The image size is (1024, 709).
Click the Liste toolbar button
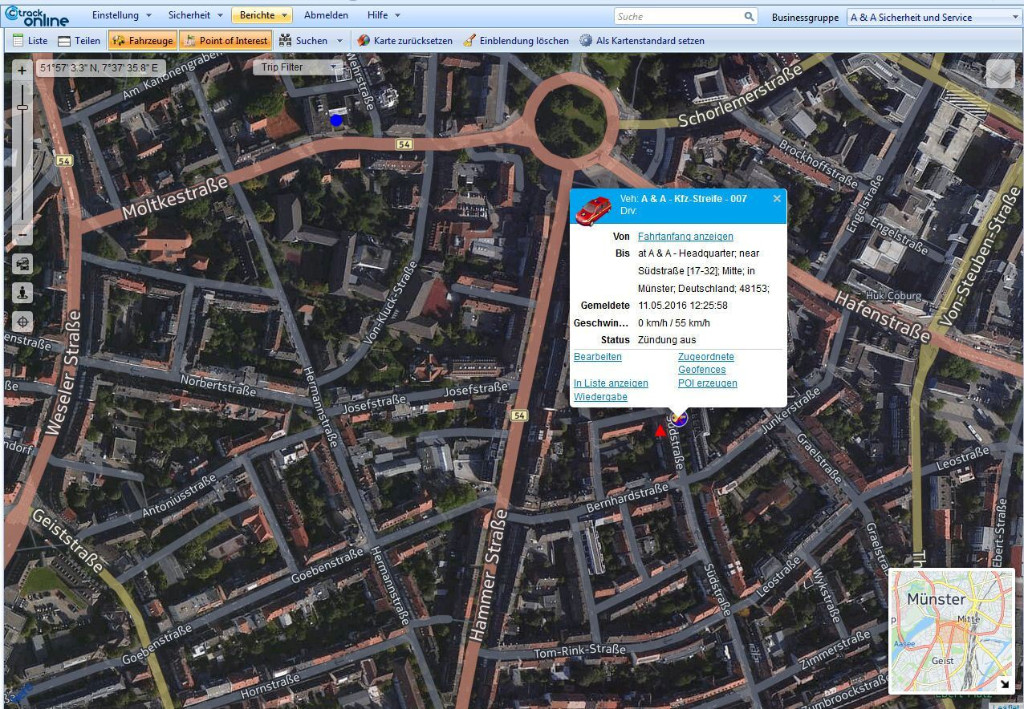tap(31, 40)
